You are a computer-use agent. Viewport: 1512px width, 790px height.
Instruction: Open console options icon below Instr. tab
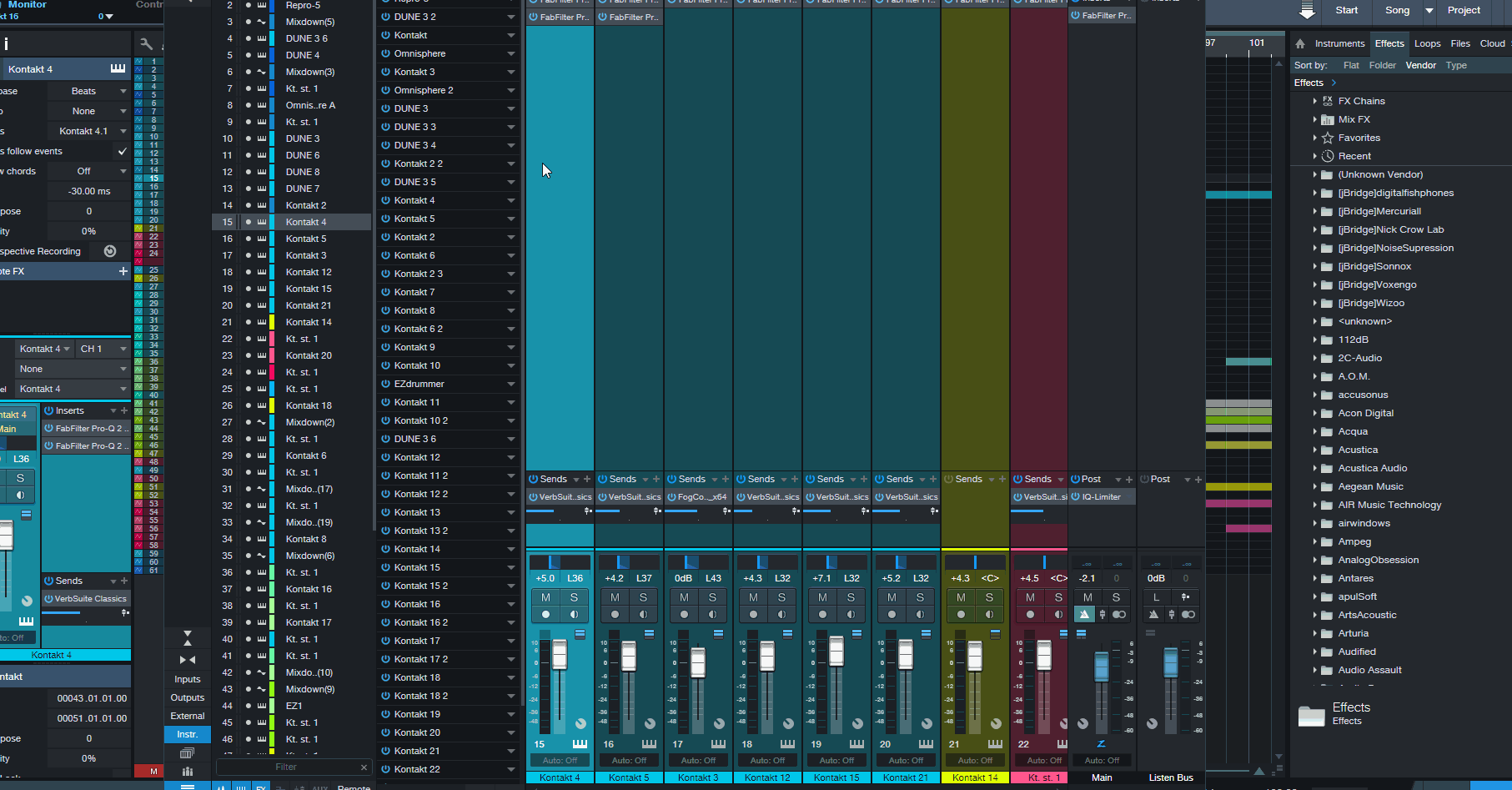point(188,753)
